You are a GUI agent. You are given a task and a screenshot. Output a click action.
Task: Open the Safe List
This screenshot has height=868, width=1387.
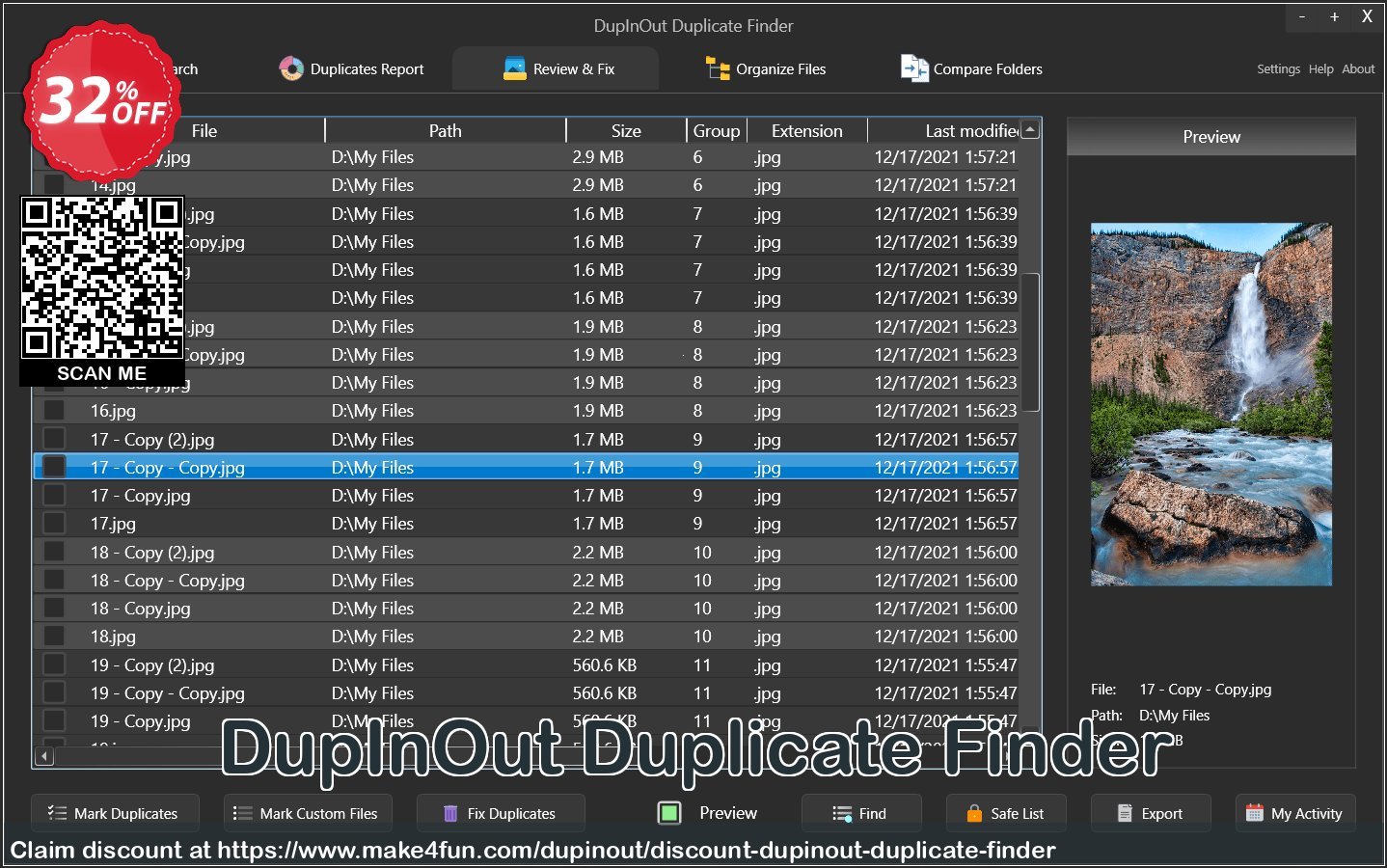click(1006, 813)
